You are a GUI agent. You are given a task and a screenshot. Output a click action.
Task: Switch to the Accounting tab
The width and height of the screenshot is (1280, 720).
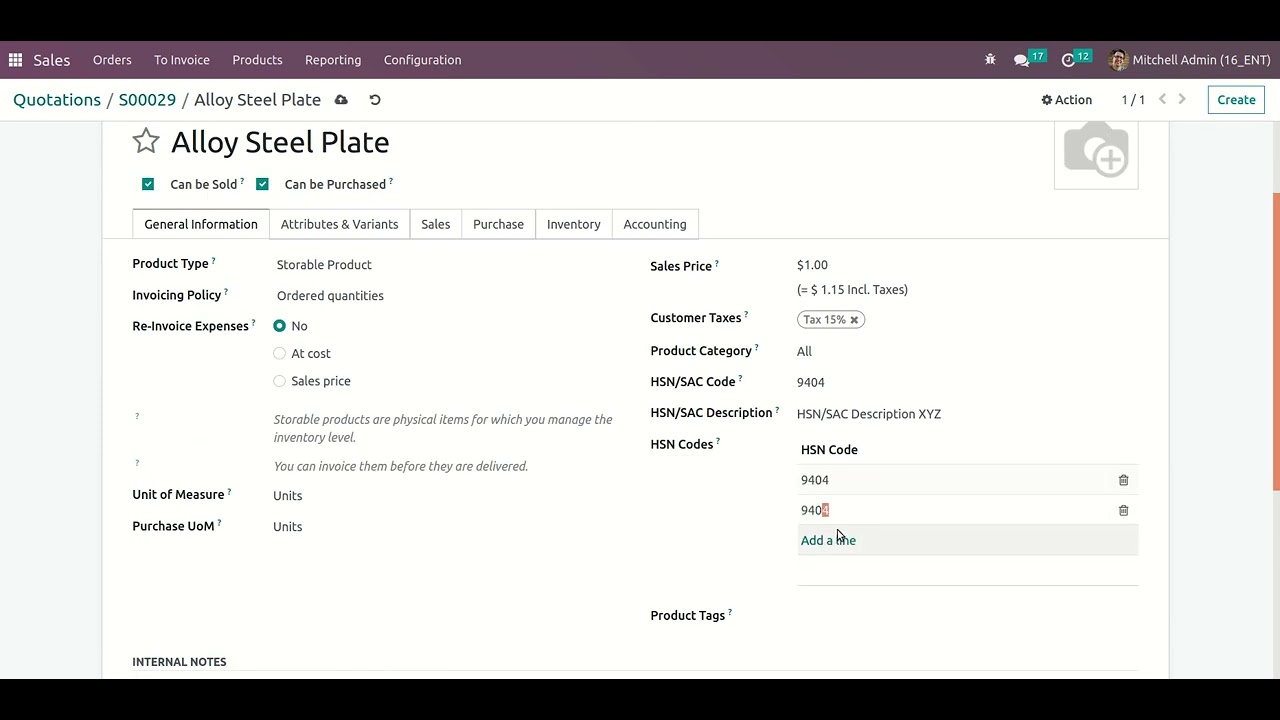coord(655,224)
